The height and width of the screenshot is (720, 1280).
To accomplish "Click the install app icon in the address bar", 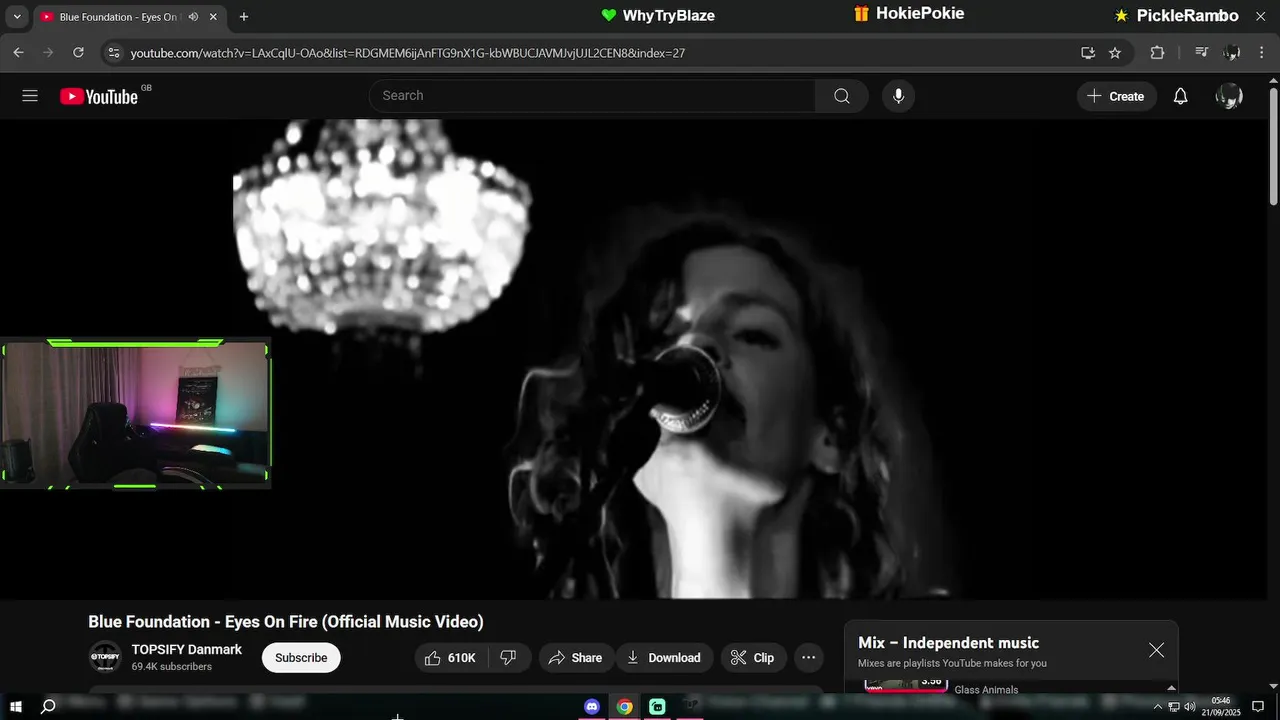I will [1088, 53].
